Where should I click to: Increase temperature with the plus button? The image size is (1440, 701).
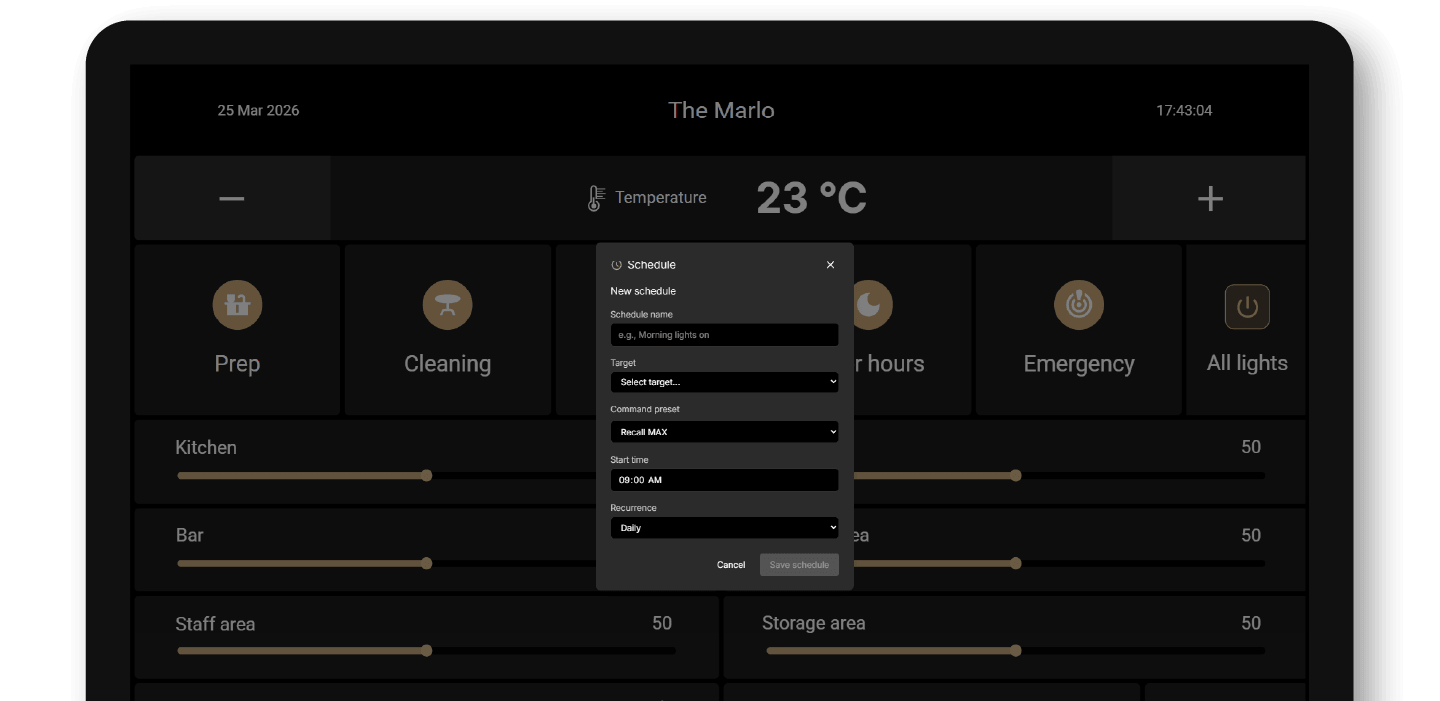pyautogui.click(x=1209, y=198)
